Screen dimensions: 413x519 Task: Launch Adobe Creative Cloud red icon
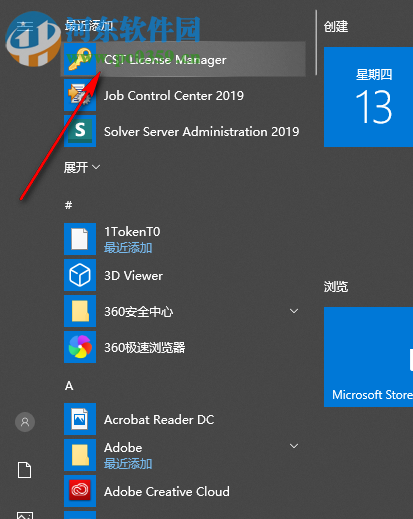tap(80, 491)
